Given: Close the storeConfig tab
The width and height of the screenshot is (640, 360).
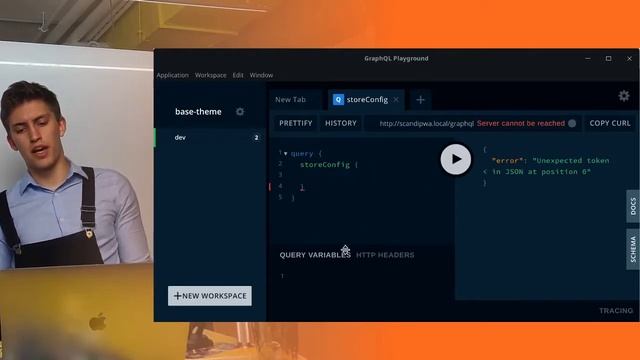Looking at the screenshot, I should [x=396, y=100].
